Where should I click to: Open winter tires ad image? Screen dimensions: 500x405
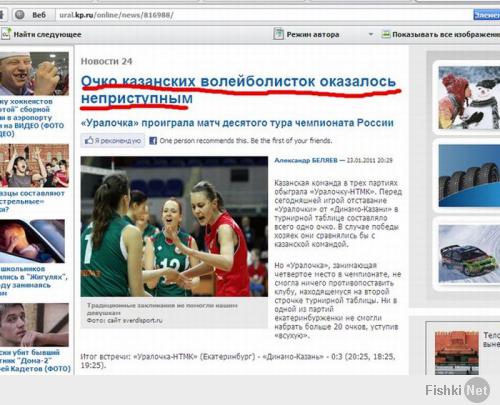point(469,176)
